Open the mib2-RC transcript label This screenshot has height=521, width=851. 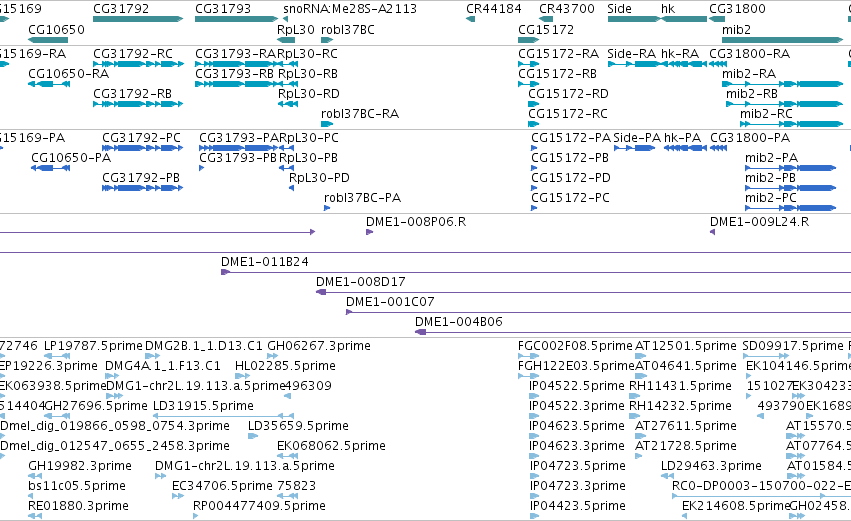click(766, 114)
